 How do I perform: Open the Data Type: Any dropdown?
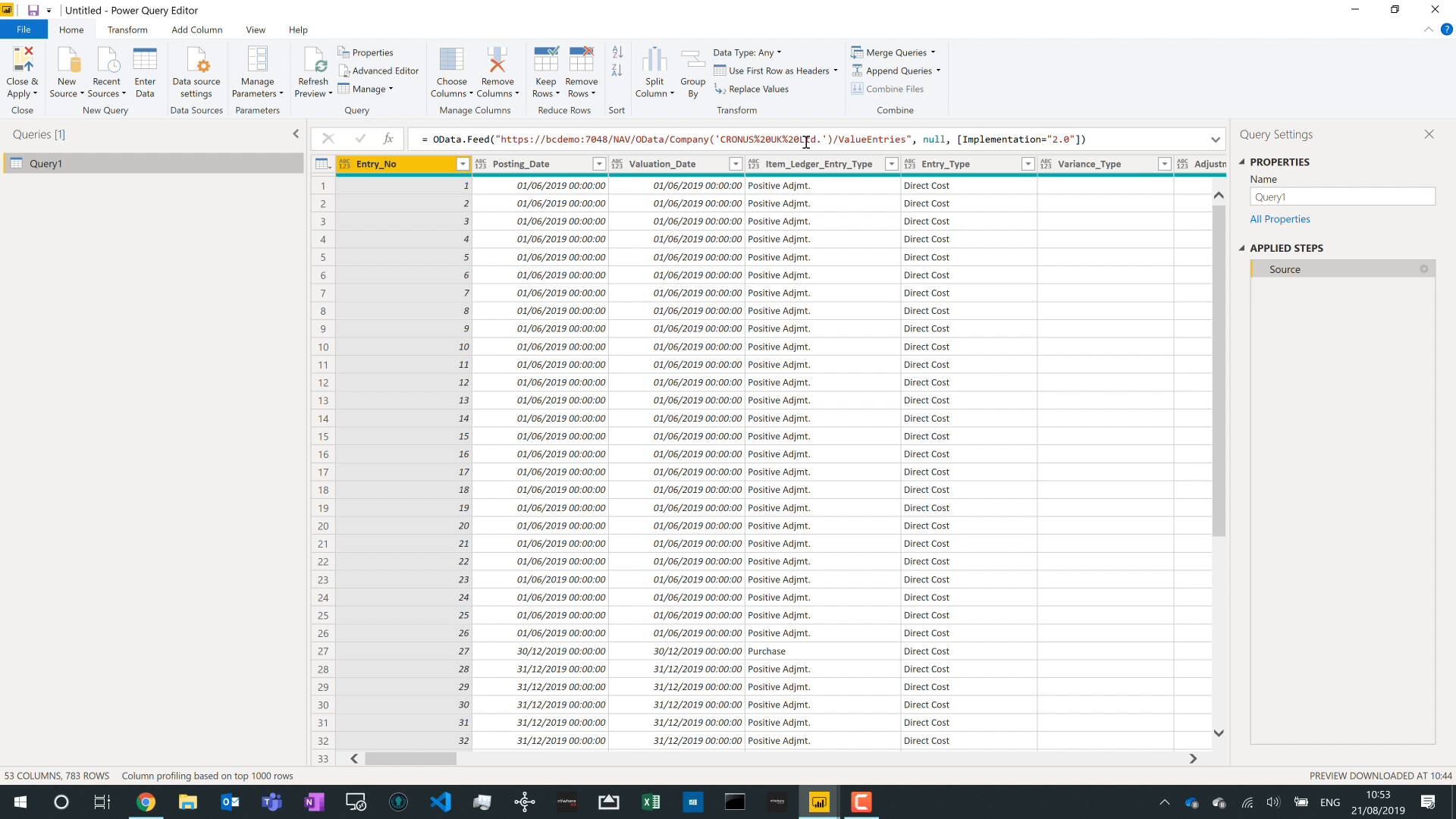[x=746, y=52]
